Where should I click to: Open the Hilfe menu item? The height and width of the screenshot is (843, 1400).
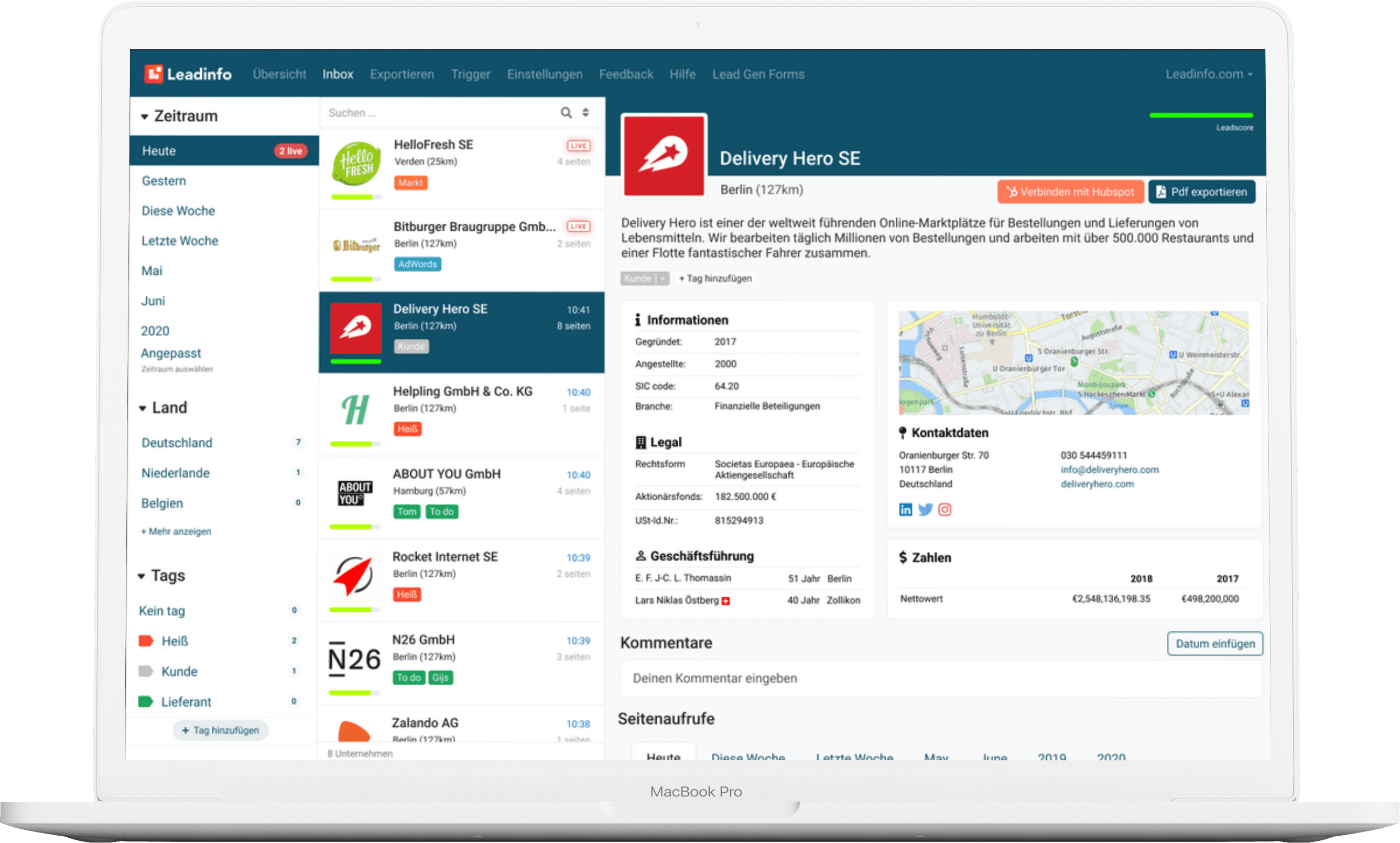[682, 74]
